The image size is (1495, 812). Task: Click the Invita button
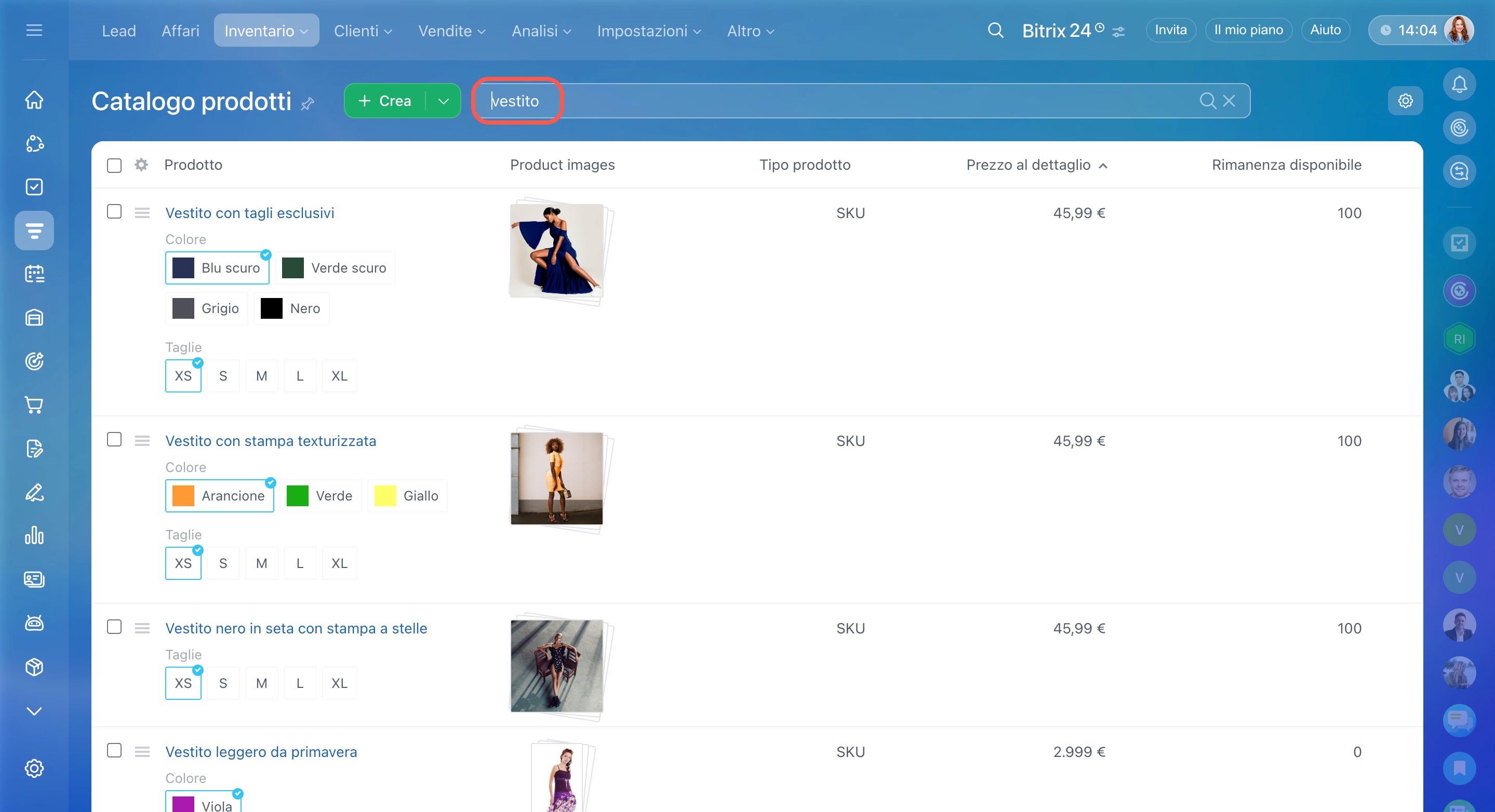coord(1170,30)
